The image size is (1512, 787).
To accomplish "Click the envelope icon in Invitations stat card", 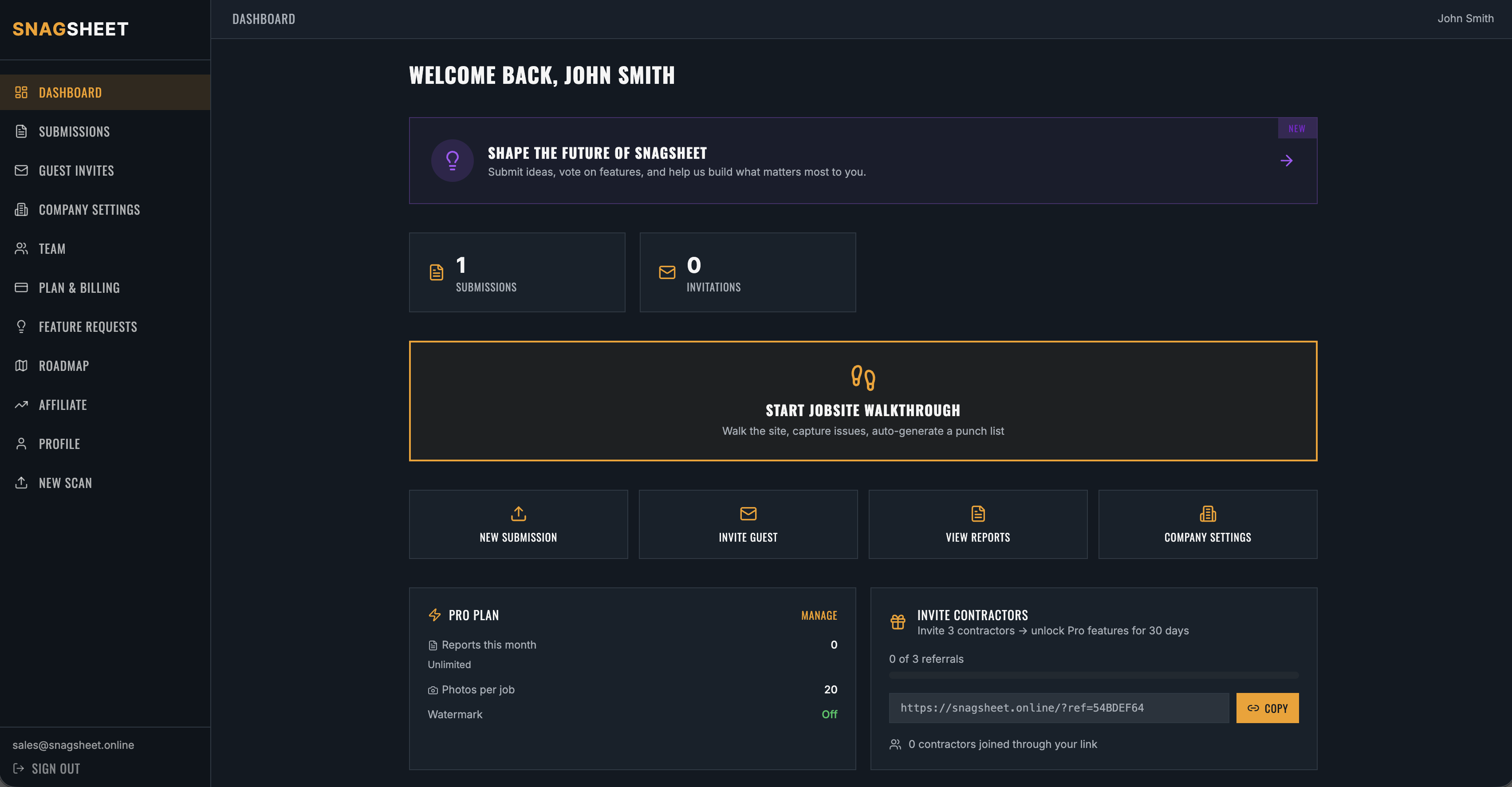I will click(667, 272).
